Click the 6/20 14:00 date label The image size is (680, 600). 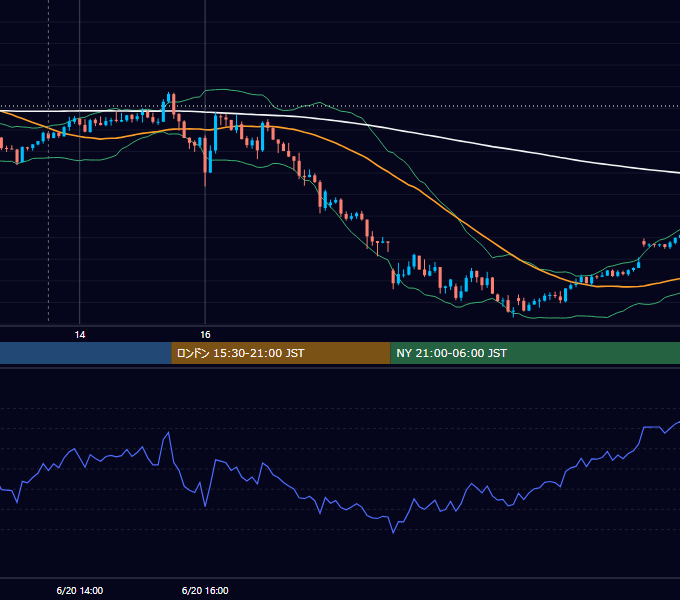(80, 590)
